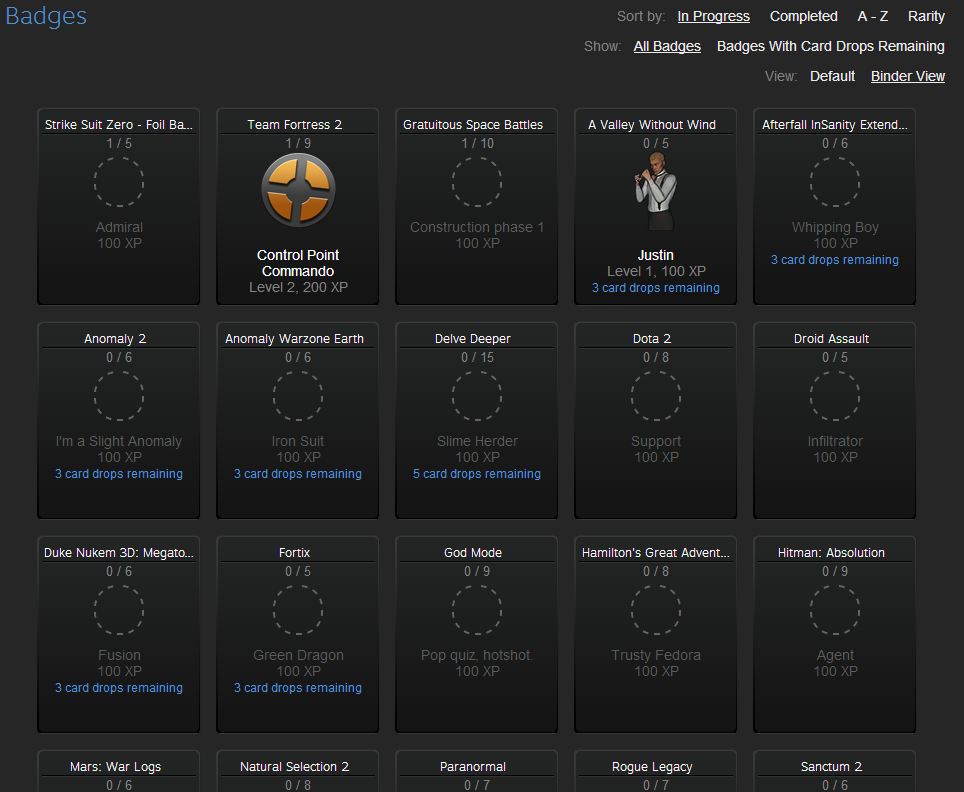Click the Construction phase 1 badge name
Image resolution: width=964 pixels, height=792 pixels.
(x=477, y=228)
